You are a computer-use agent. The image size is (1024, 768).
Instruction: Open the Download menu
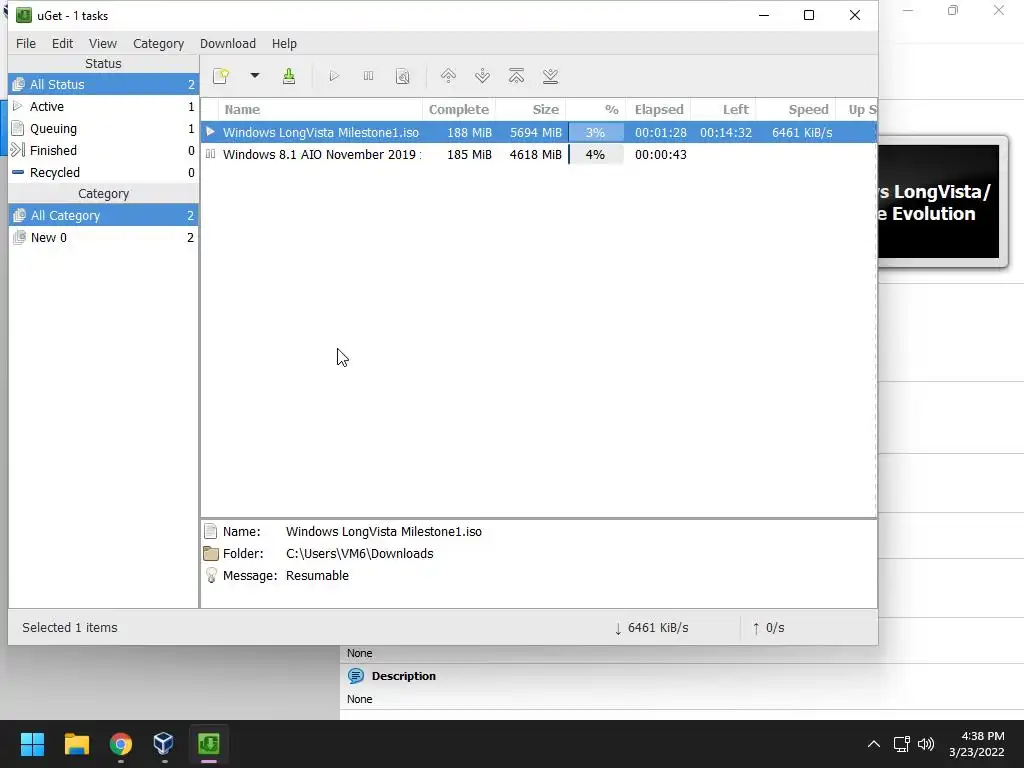[228, 44]
